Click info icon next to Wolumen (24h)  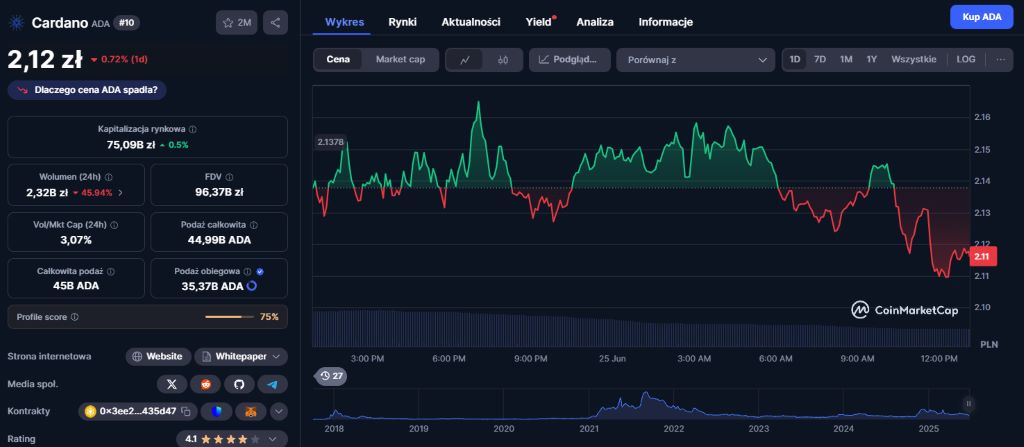pos(108,177)
